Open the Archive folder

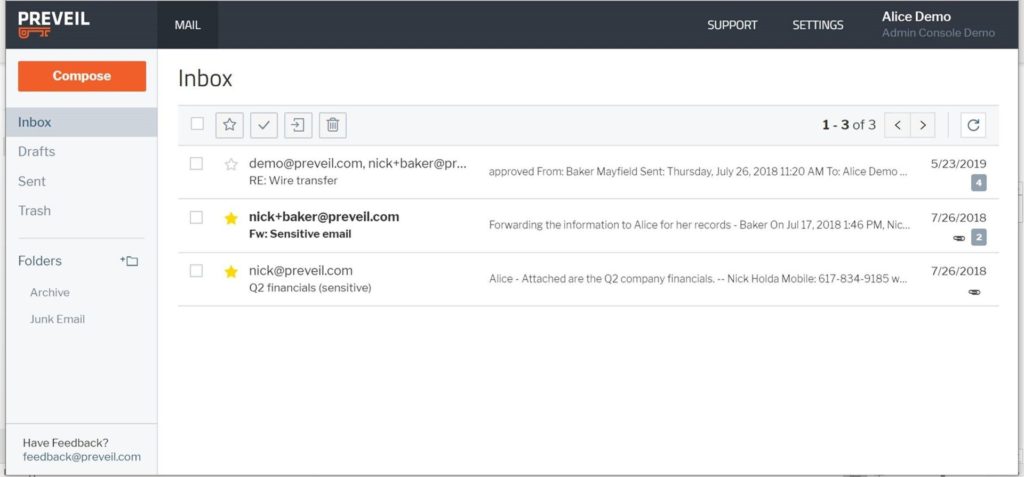[50, 292]
